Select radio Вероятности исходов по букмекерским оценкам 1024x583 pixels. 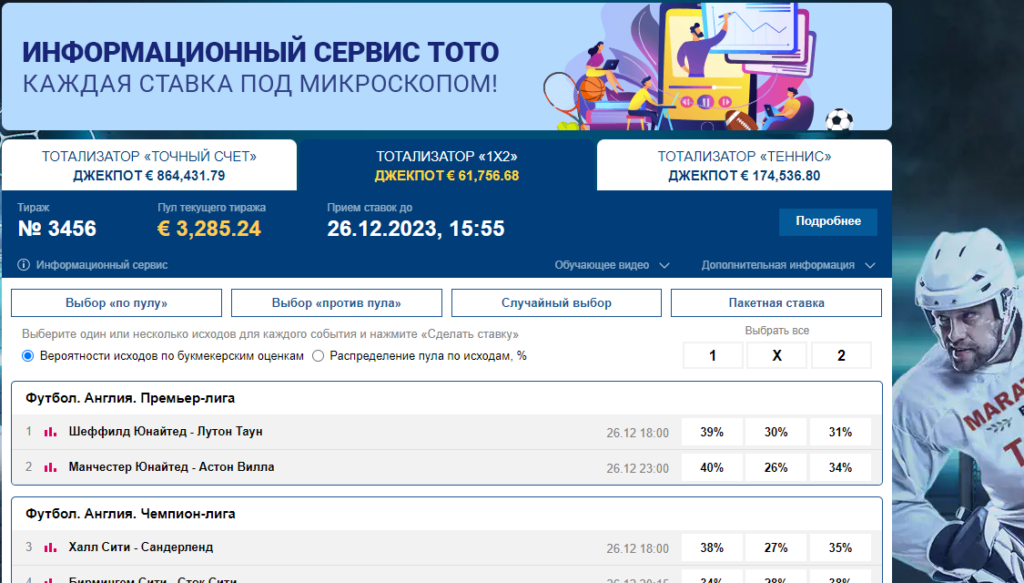tap(27, 356)
